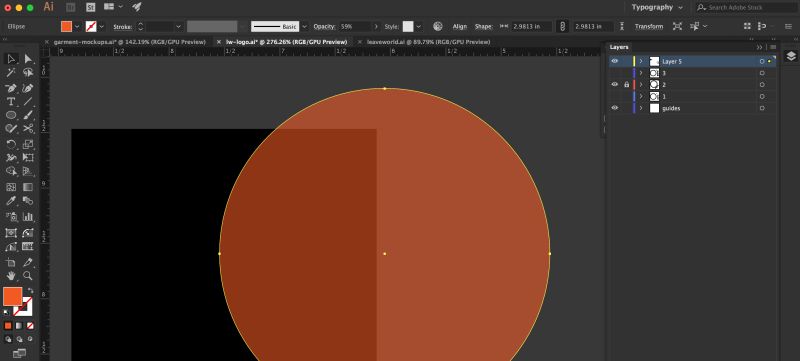Image resolution: width=800 pixels, height=361 pixels.
Task: Click the Shape properties link
Action: click(484, 27)
